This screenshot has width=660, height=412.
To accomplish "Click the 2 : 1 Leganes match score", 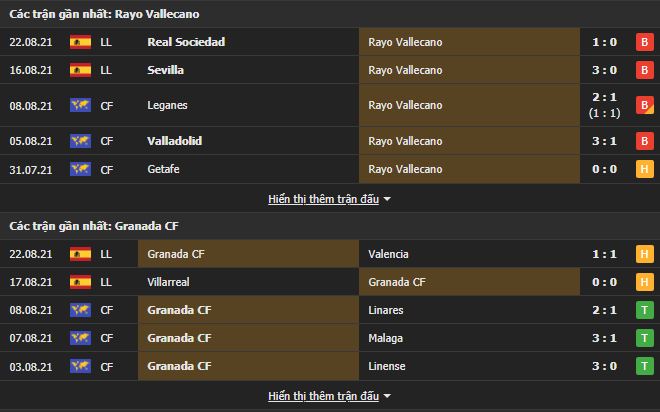I will click(x=602, y=98).
